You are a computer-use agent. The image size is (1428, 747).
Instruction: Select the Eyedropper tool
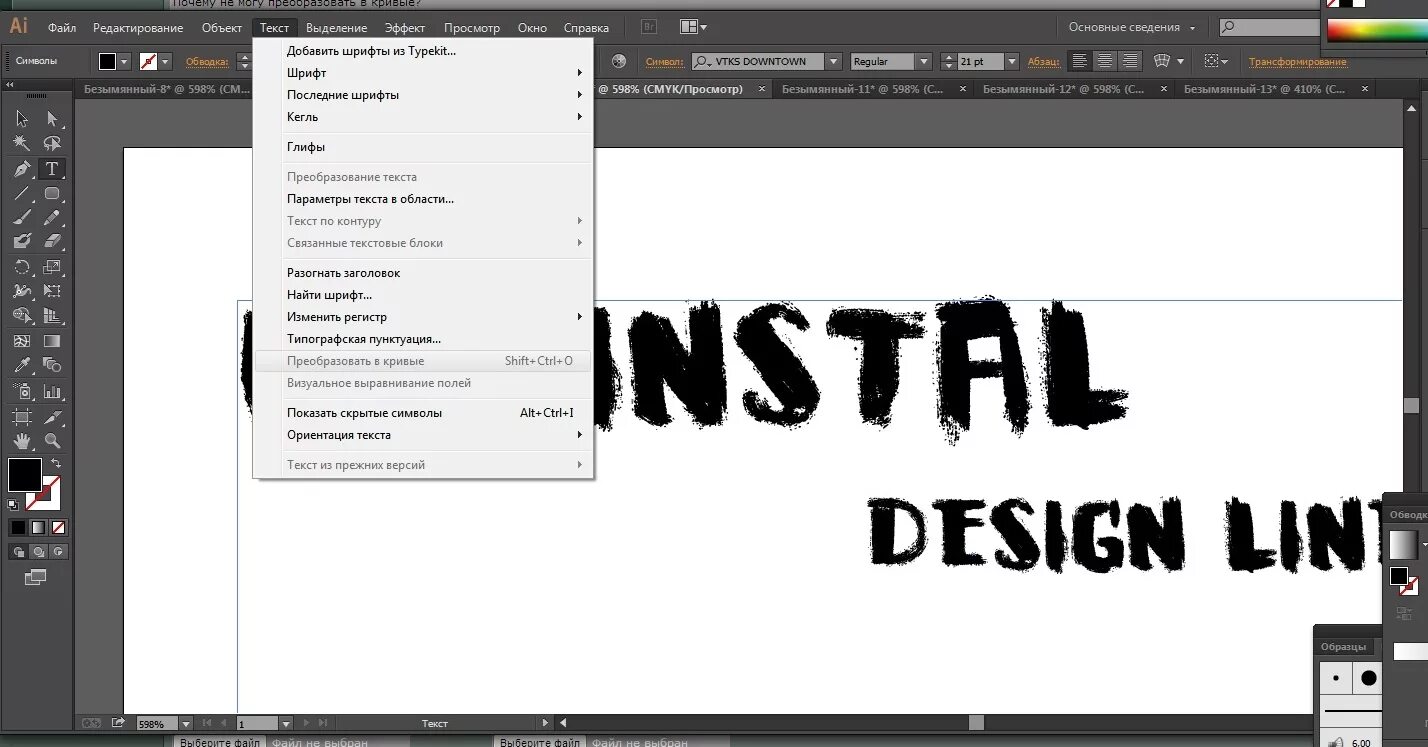point(22,365)
